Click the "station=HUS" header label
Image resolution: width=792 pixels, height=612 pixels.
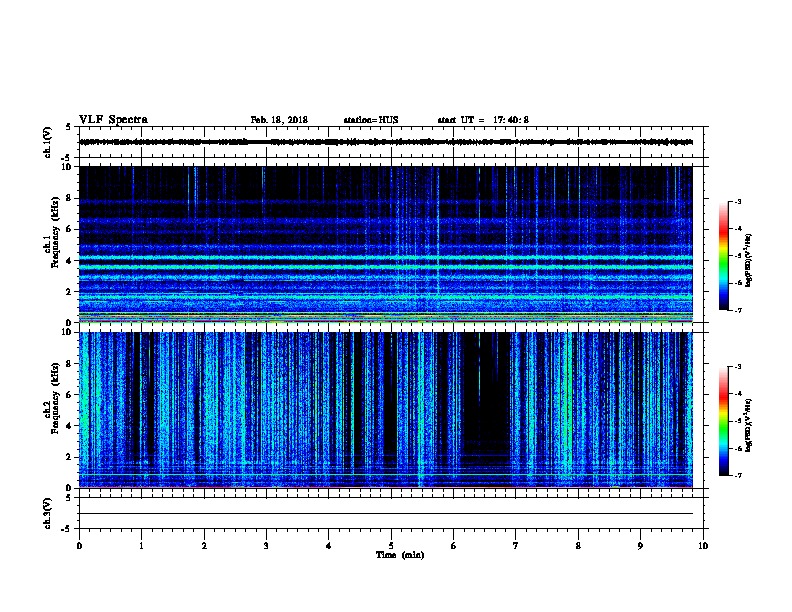(371, 120)
